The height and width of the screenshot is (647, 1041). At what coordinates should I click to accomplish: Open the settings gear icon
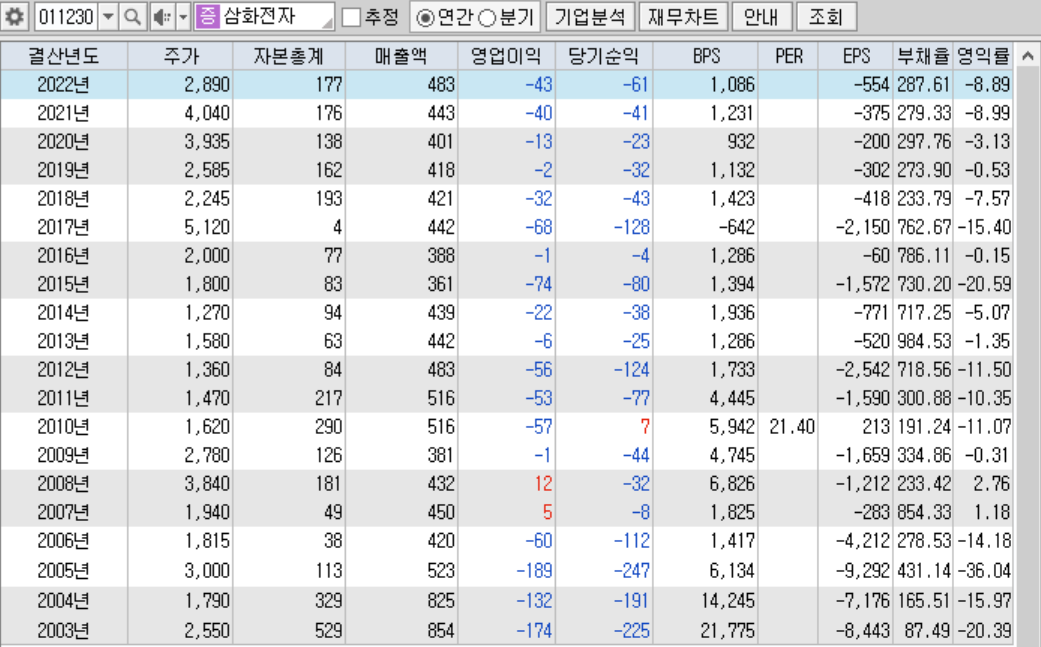point(14,17)
